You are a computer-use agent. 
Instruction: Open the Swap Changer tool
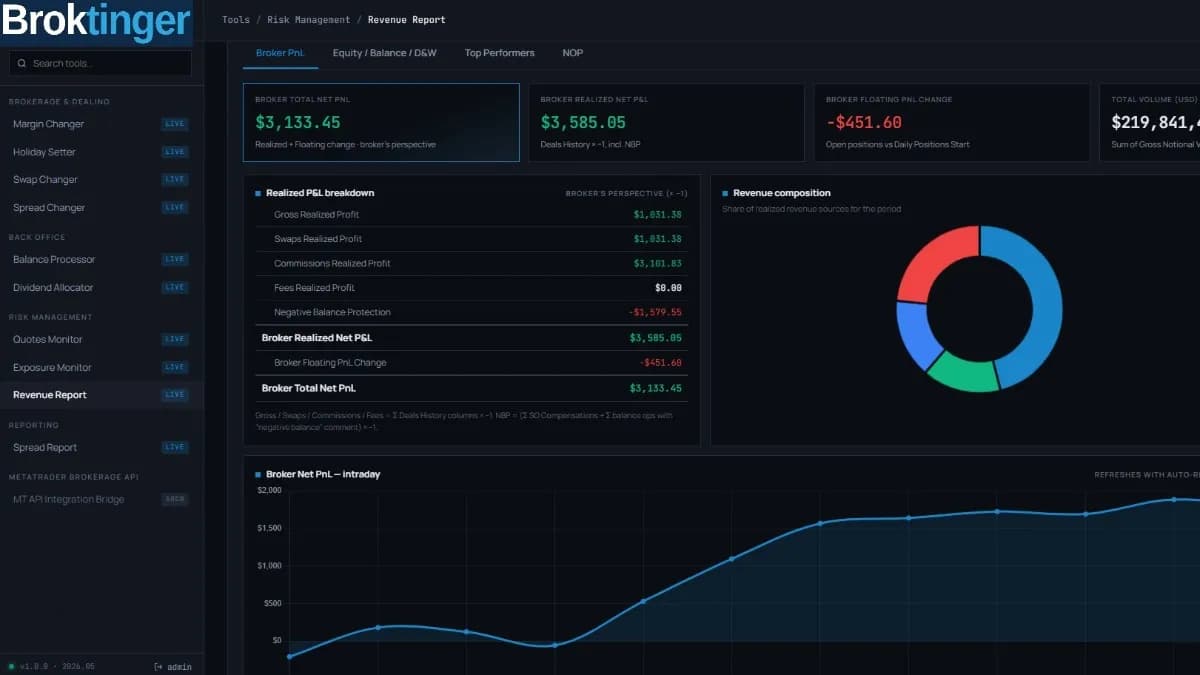tap(100, 180)
